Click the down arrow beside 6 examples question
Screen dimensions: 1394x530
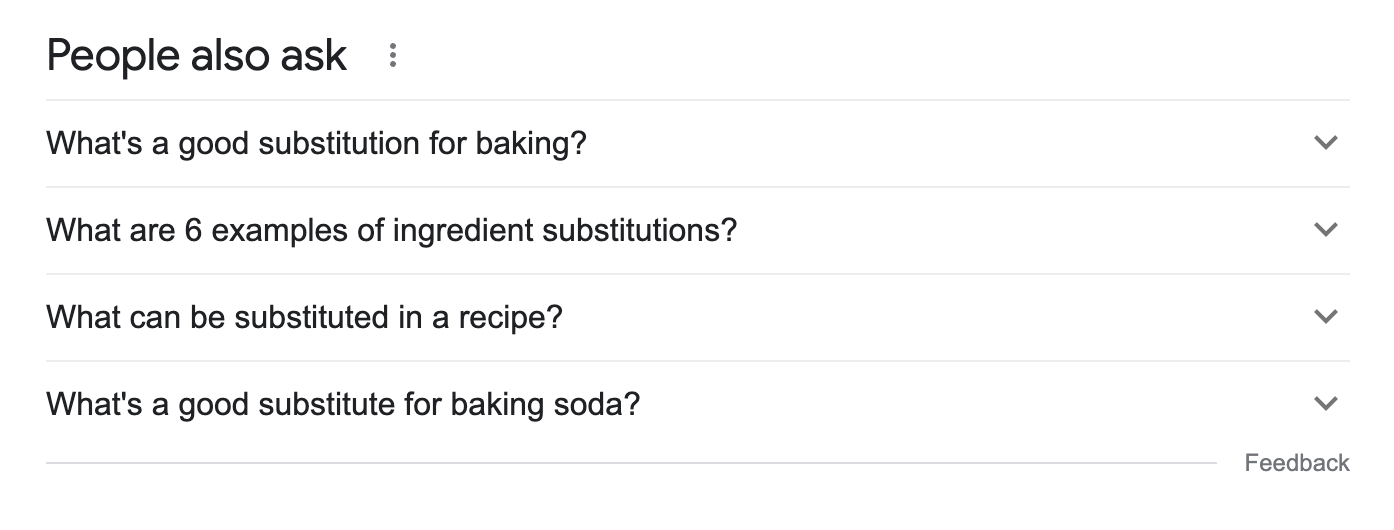1325,230
